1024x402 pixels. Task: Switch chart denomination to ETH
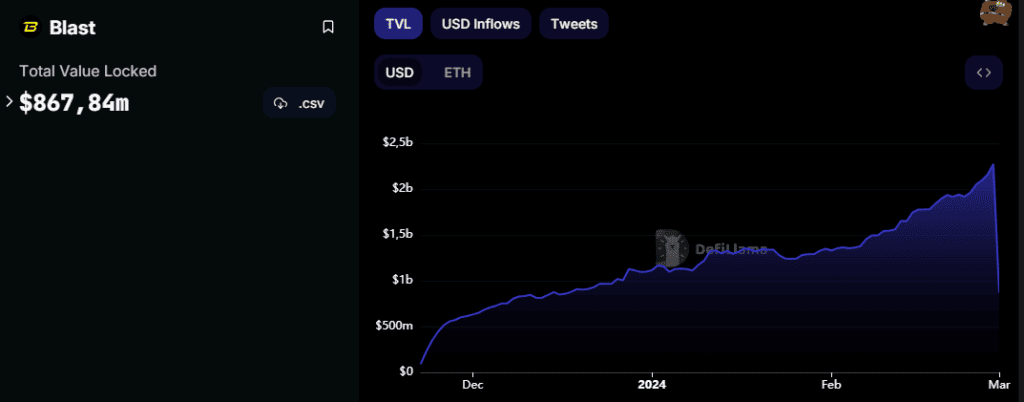click(457, 72)
